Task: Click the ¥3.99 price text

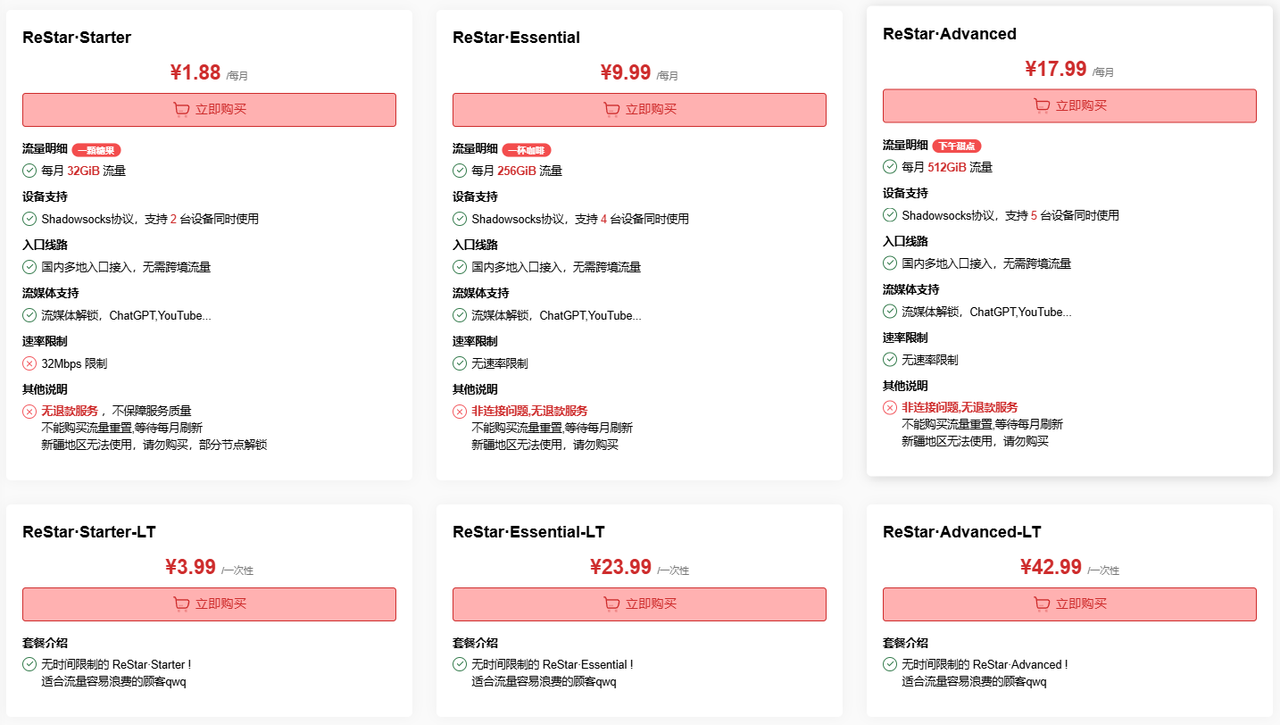Action: [190, 567]
